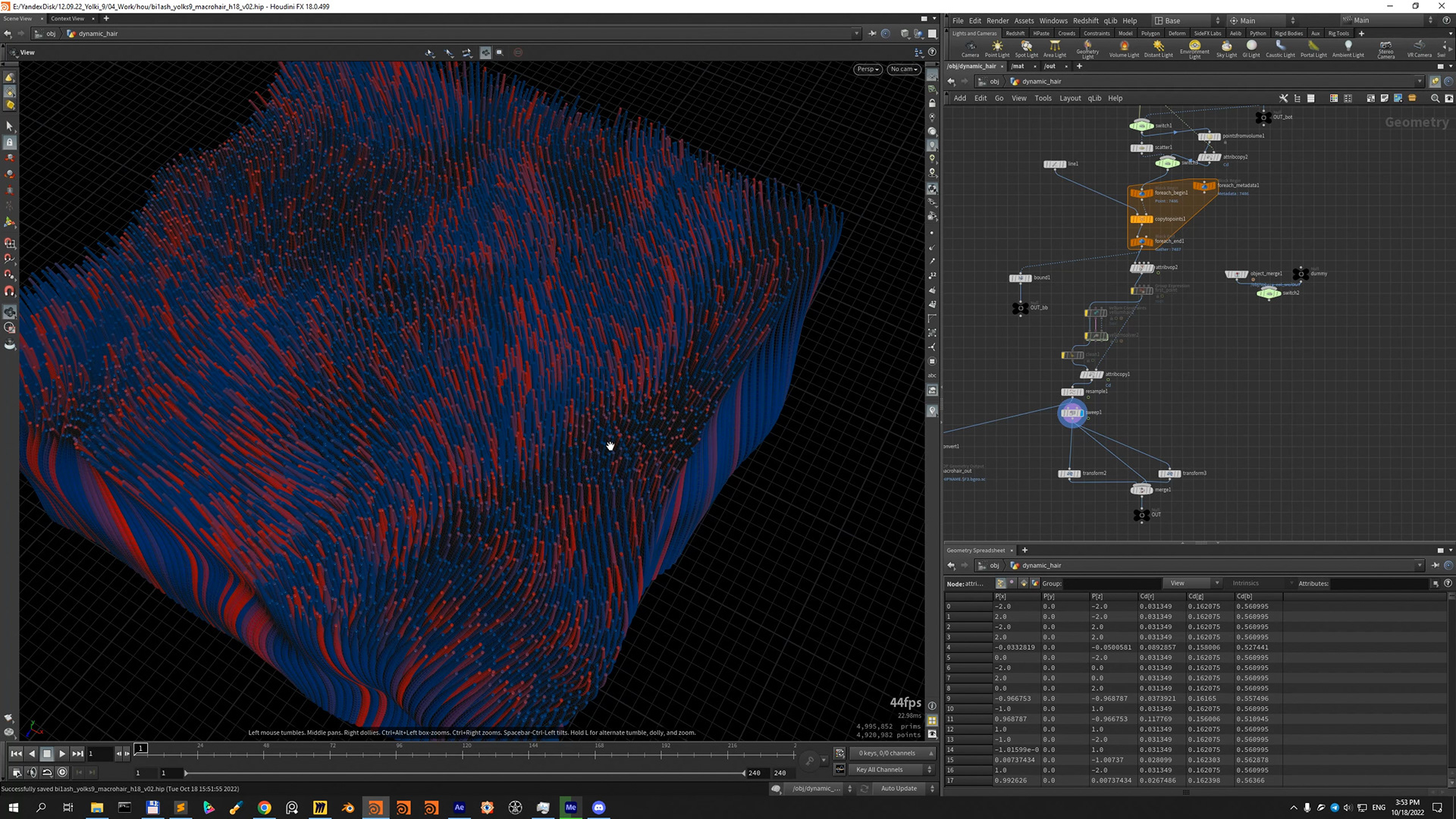The height and width of the screenshot is (819, 1456).
Task: Open the Render menu
Action: pyautogui.click(x=997, y=20)
